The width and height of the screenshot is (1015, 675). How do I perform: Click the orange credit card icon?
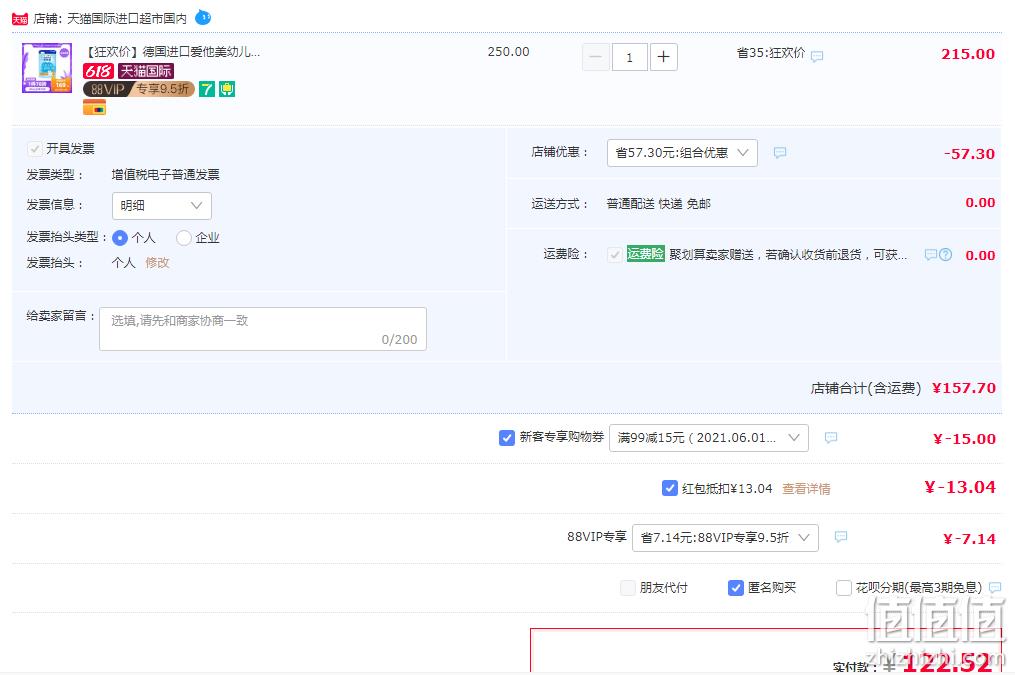(95, 108)
